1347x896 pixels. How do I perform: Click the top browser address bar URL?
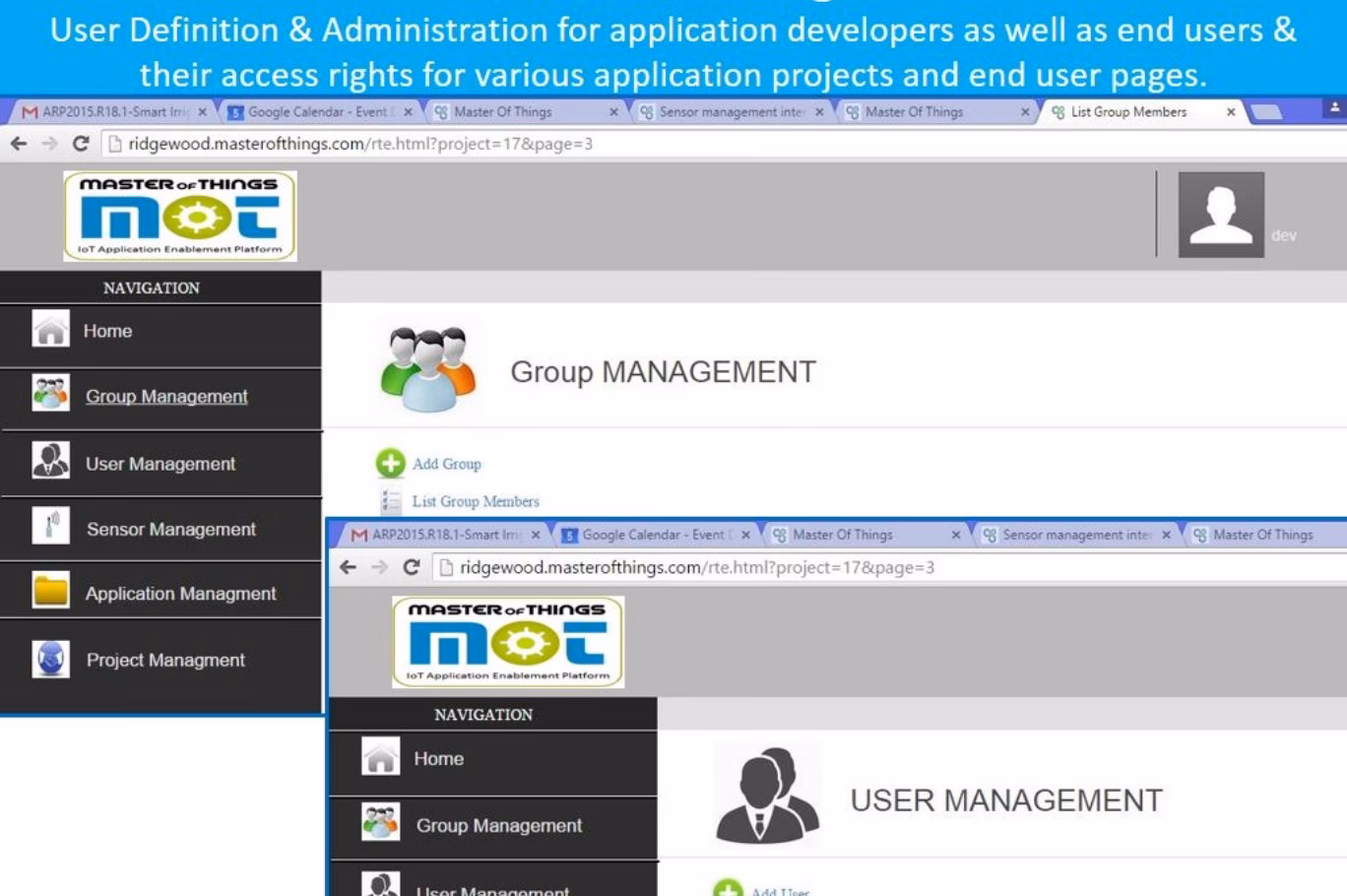tap(360, 144)
